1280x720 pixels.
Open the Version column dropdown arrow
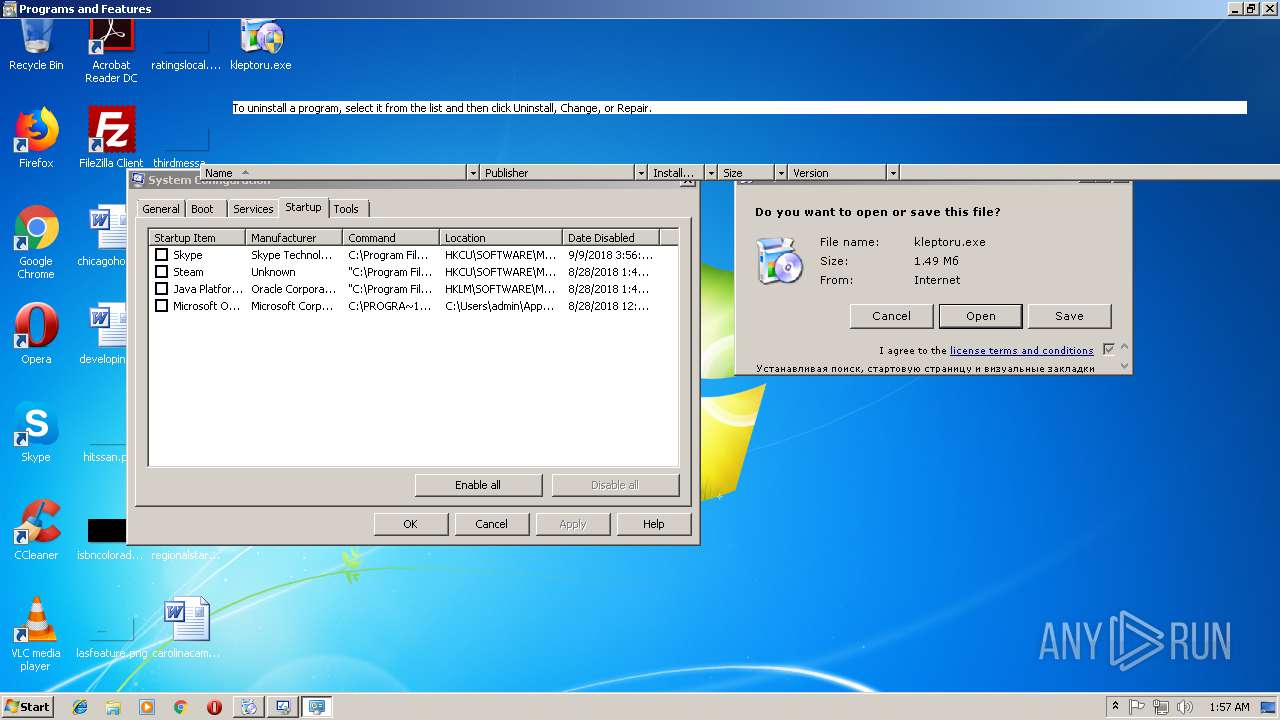click(x=893, y=173)
